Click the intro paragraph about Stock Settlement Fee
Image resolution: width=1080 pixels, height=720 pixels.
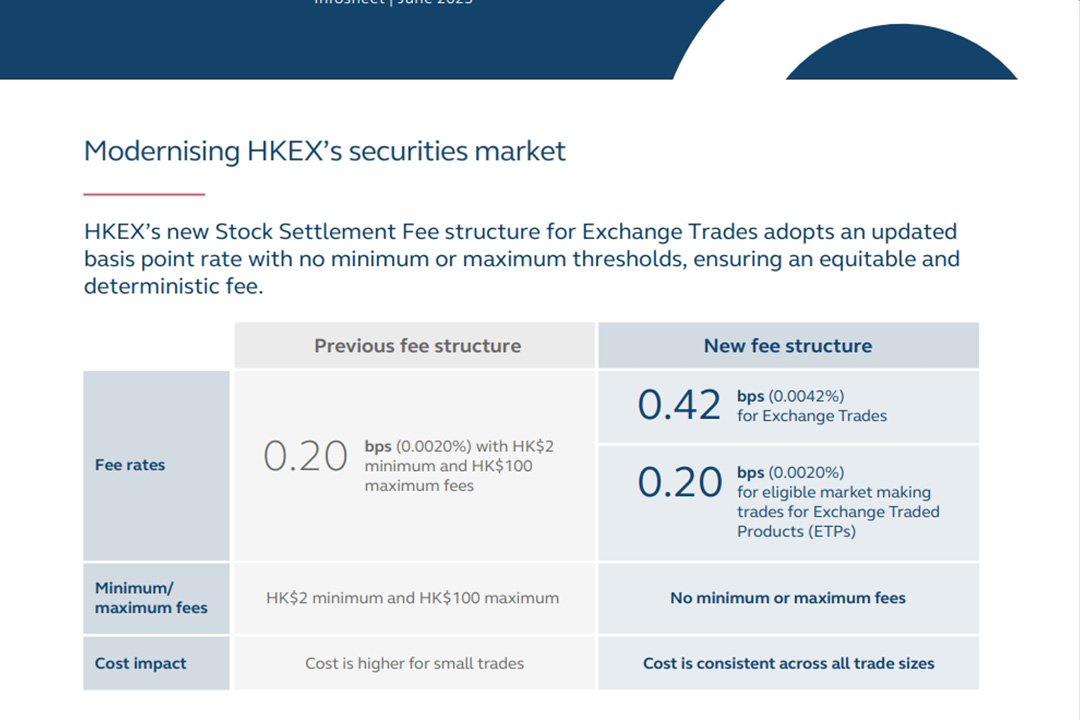click(x=521, y=258)
